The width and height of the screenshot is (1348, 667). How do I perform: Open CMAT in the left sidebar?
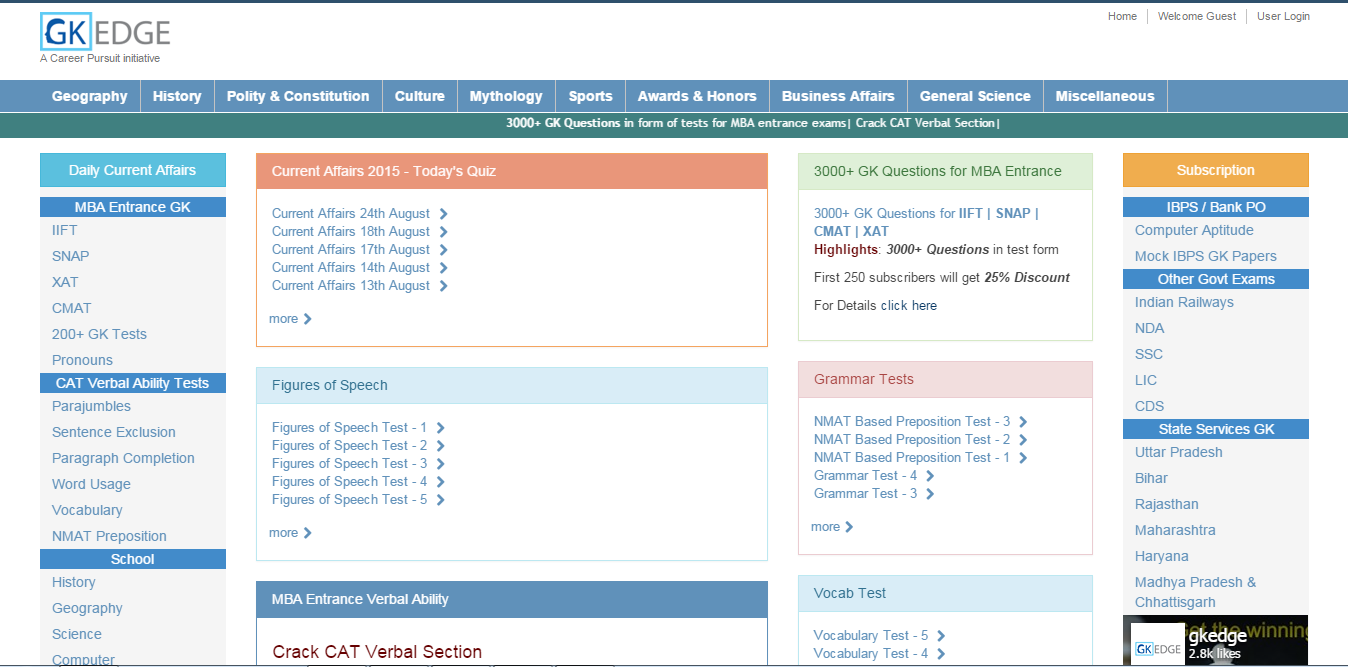click(x=72, y=308)
